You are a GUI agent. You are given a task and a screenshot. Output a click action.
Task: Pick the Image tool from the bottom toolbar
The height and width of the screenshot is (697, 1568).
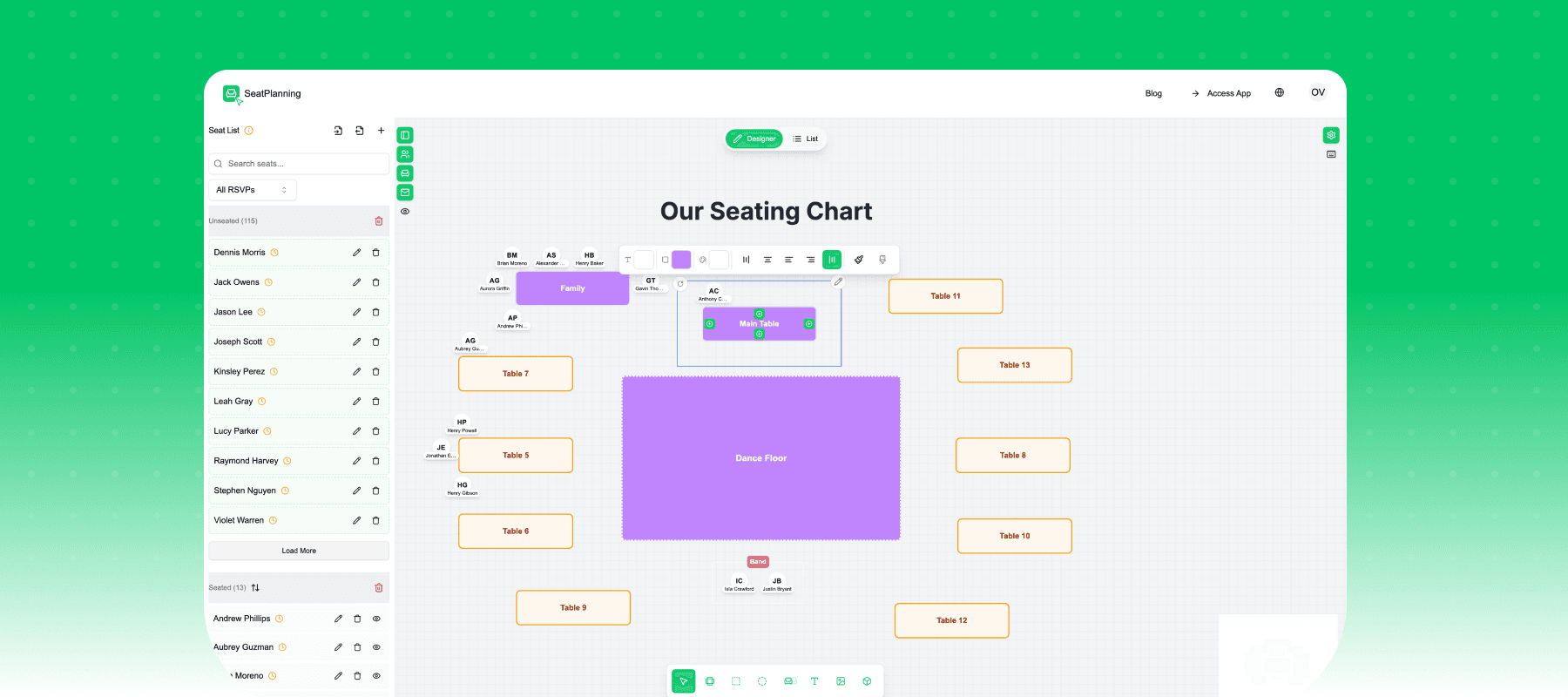pyautogui.click(x=841, y=680)
